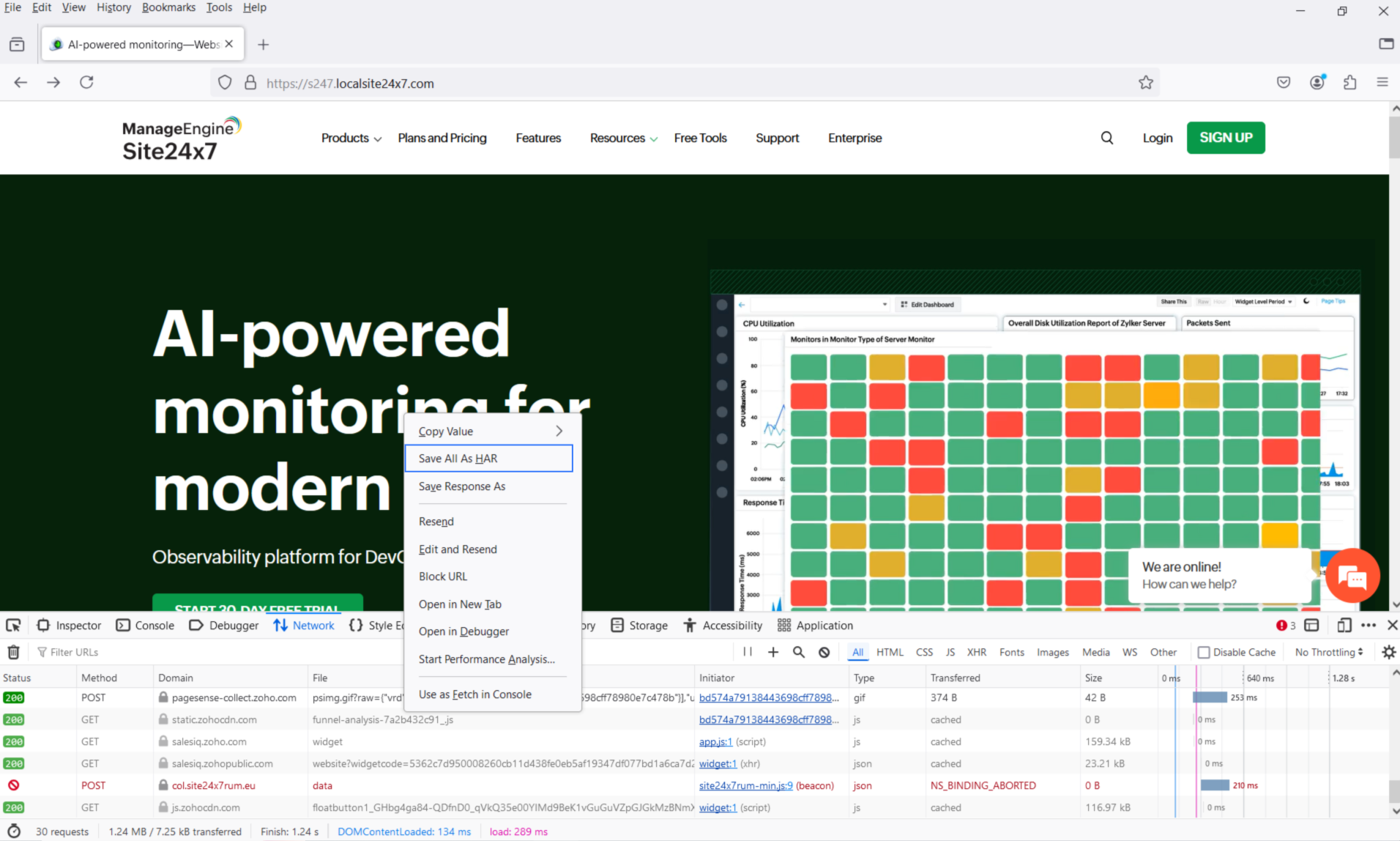The width and height of the screenshot is (1400, 841).
Task: Pause network recording in DevTools
Action: click(x=748, y=652)
